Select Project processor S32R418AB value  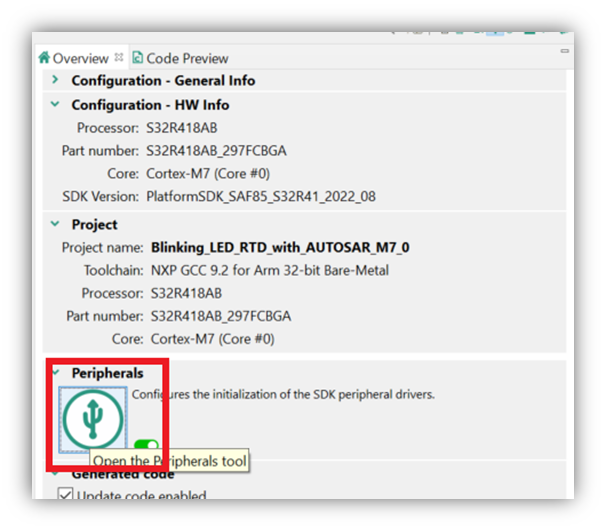coord(186,293)
